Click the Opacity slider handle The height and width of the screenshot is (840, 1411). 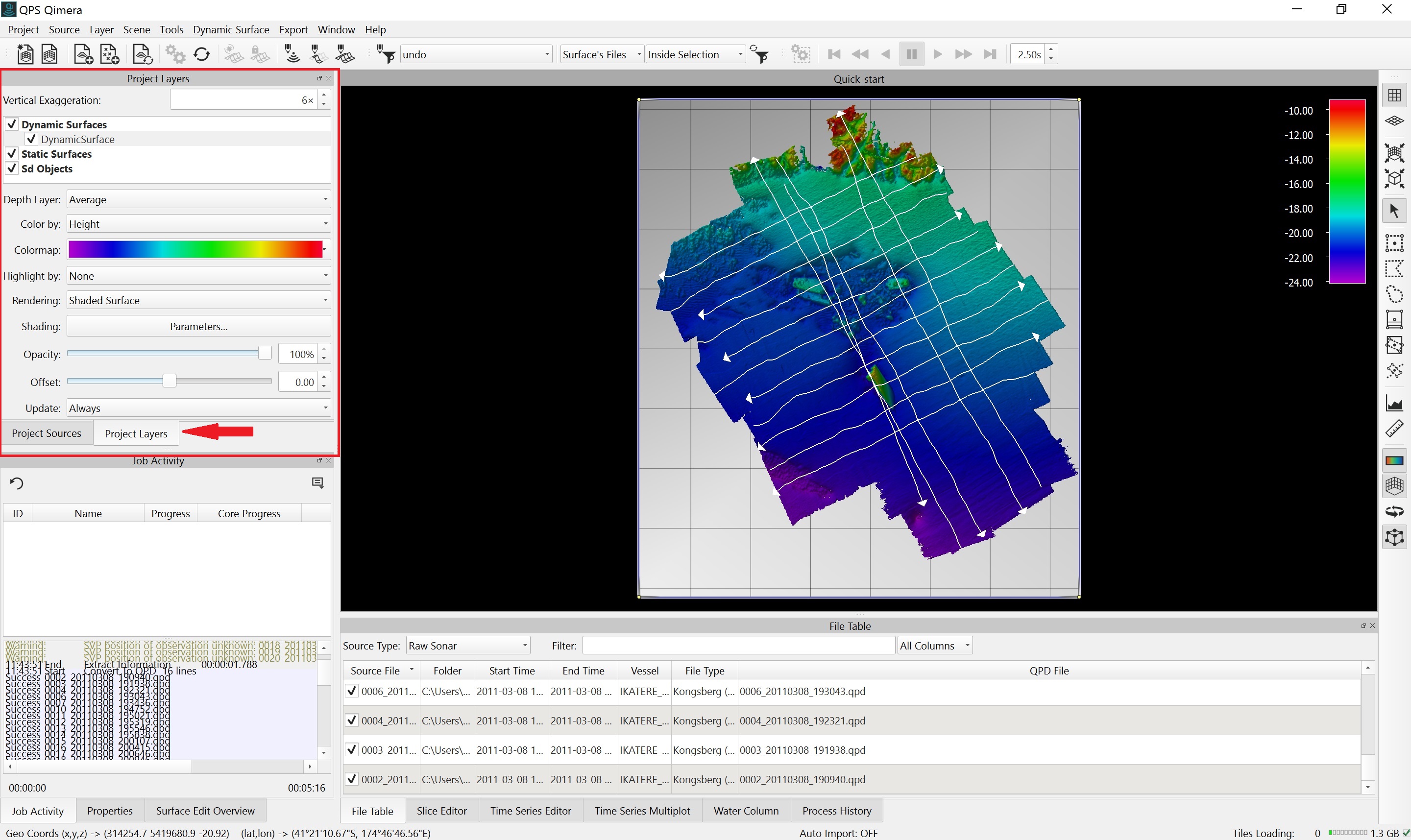(x=265, y=354)
